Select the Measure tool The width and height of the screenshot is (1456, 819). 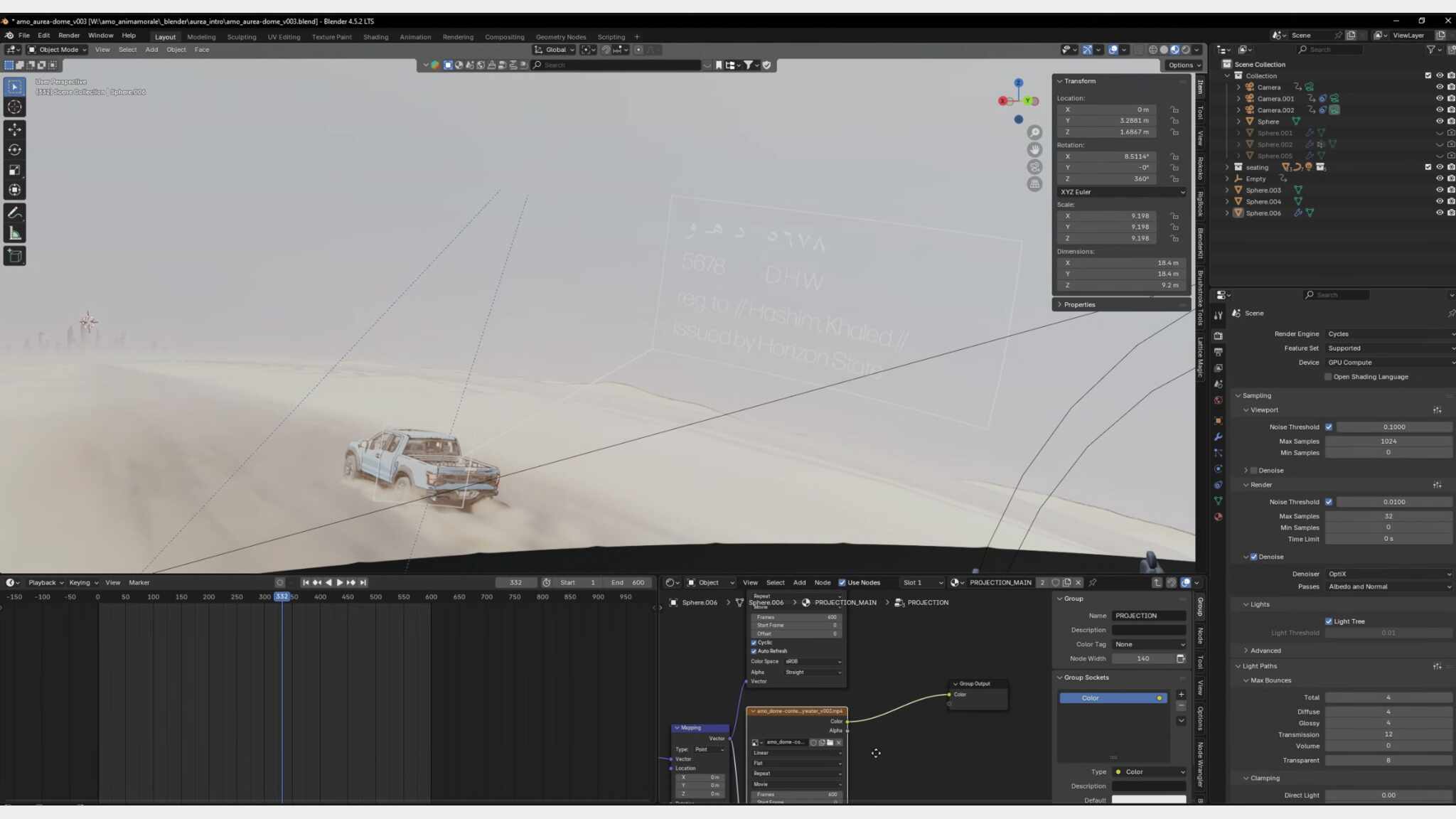[x=14, y=234]
